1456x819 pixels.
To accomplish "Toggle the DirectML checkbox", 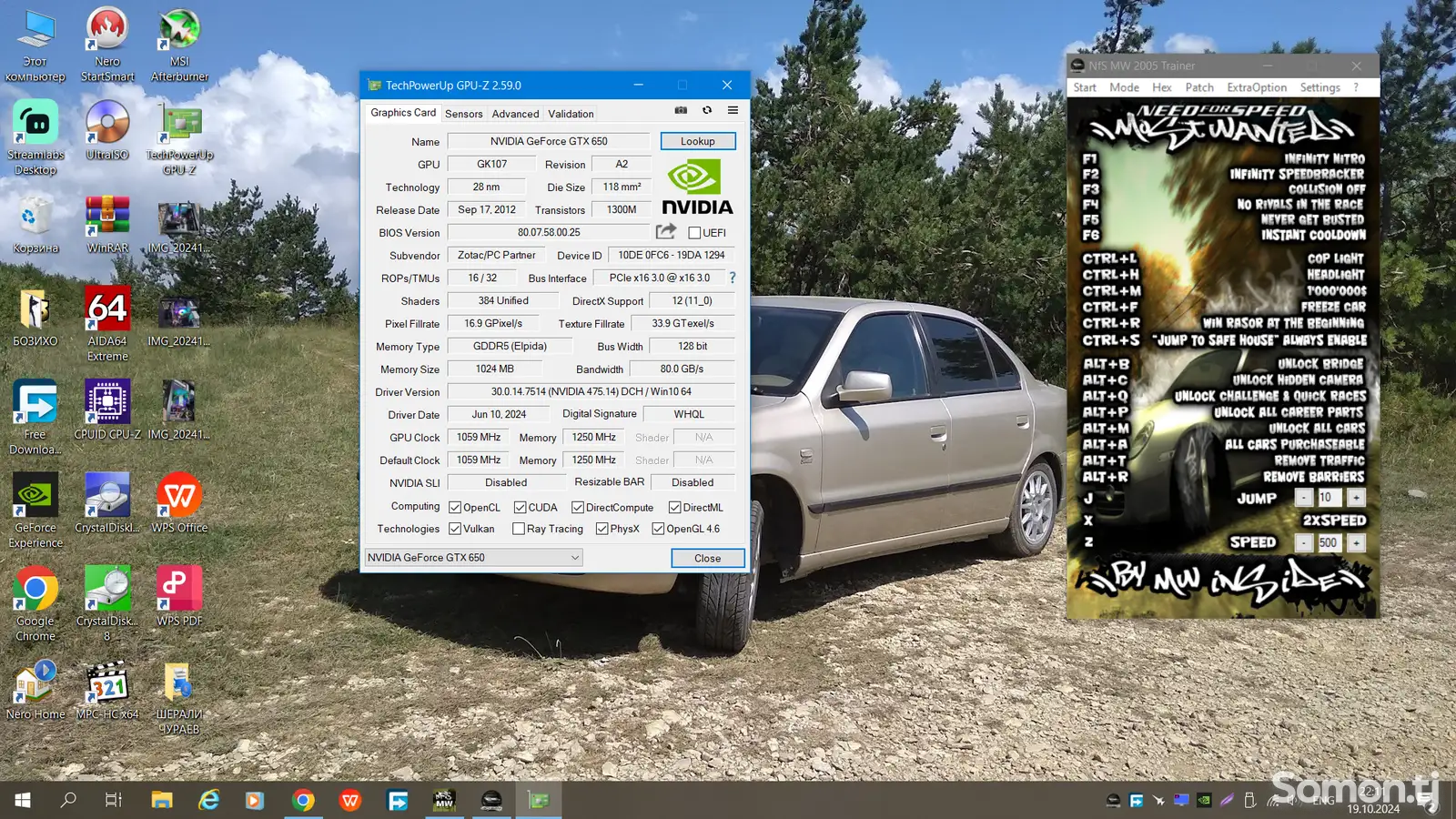I will (674, 507).
